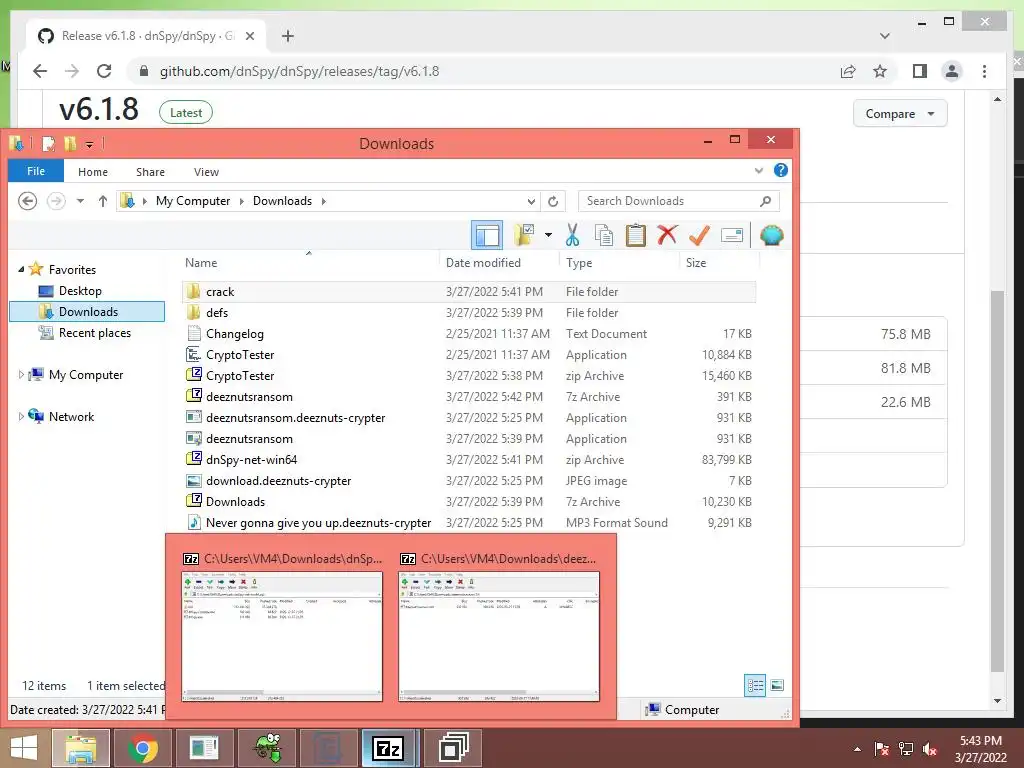The width and height of the screenshot is (1024, 768).
Task: Open the Compare dropdown on GitHub
Action: click(900, 114)
